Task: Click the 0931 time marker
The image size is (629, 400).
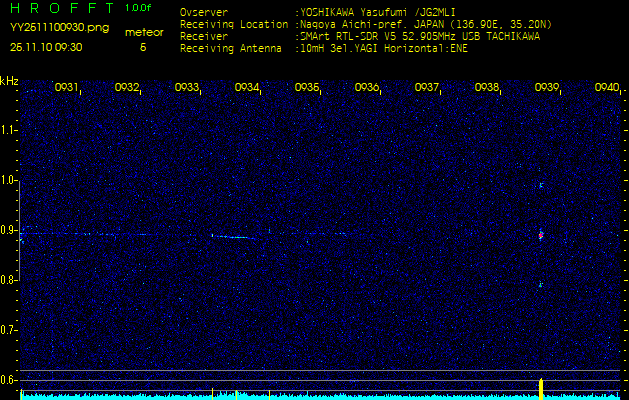Action: point(66,88)
